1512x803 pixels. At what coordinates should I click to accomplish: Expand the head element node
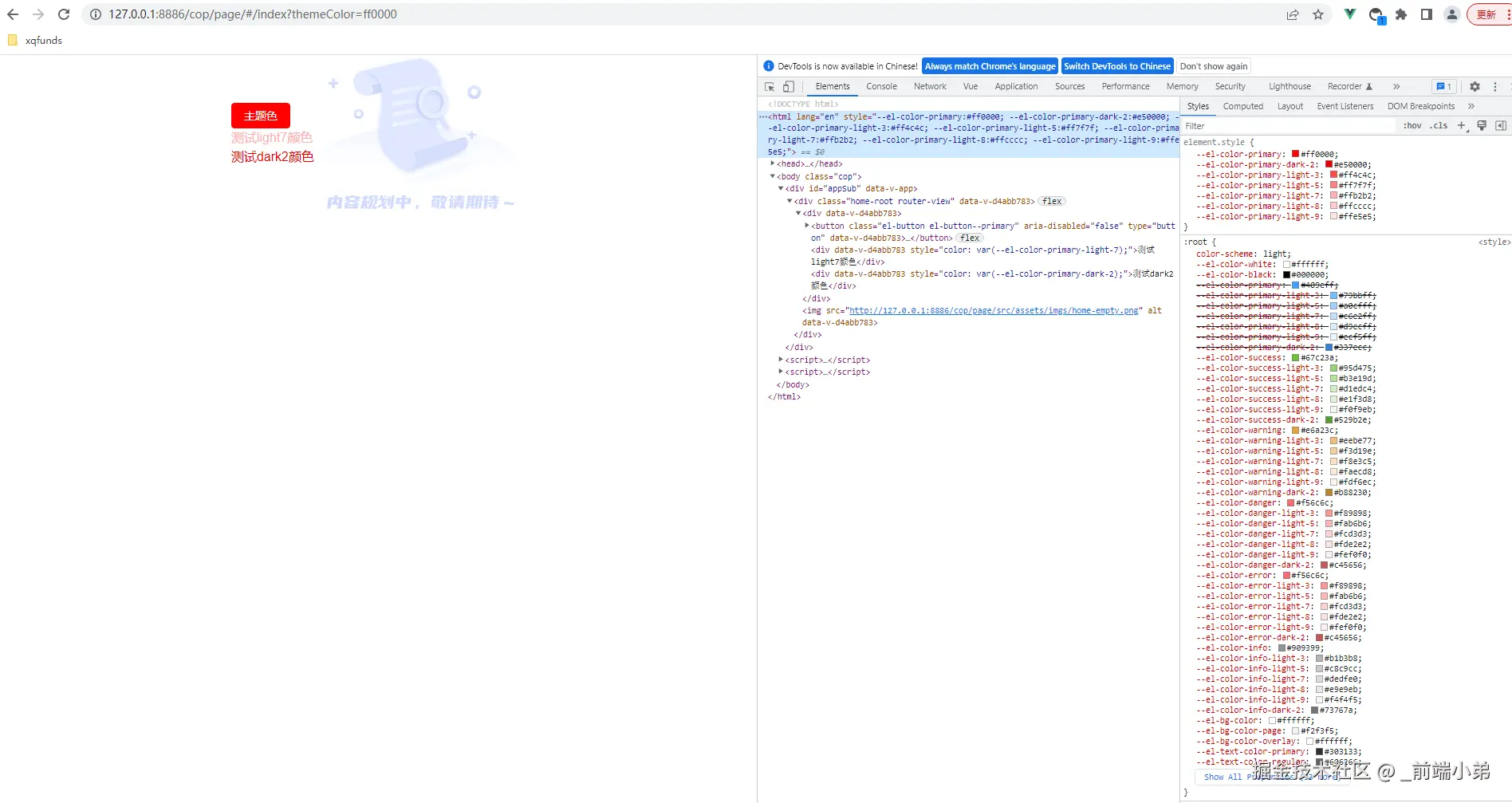pyautogui.click(x=772, y=164)
